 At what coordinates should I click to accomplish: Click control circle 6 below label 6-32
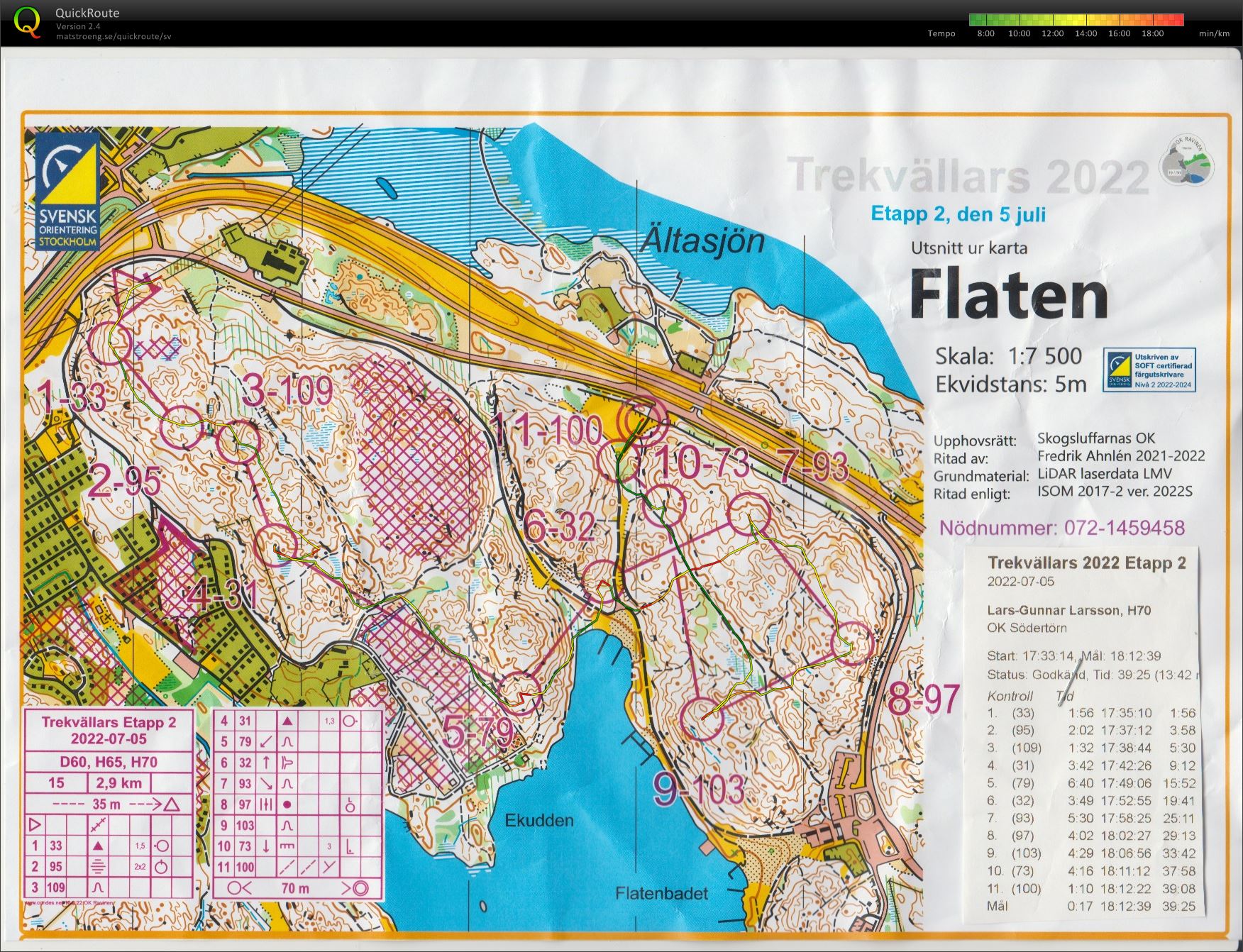[603, 581]
